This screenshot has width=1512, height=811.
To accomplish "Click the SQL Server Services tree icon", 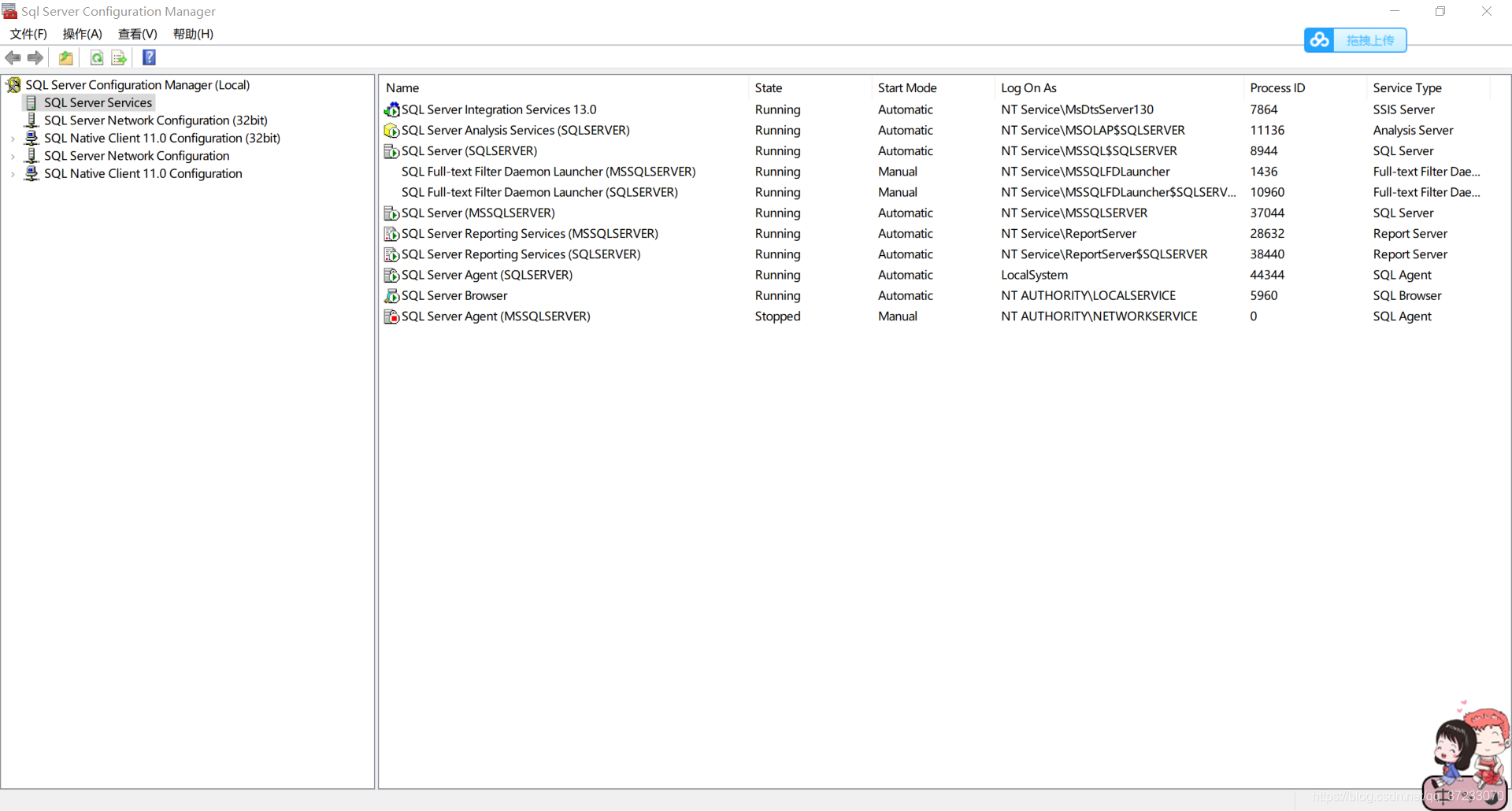I will pos(31,103).
